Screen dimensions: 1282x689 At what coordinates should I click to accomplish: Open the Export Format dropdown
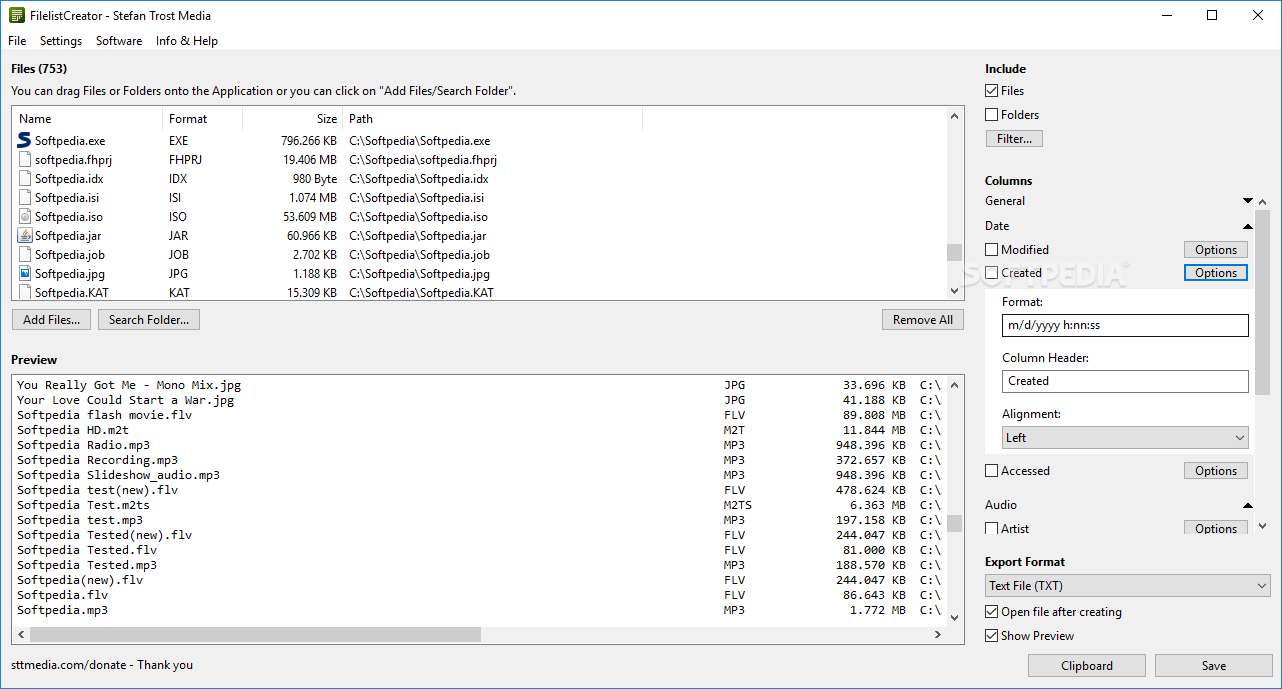click(x=1127, y=586)
